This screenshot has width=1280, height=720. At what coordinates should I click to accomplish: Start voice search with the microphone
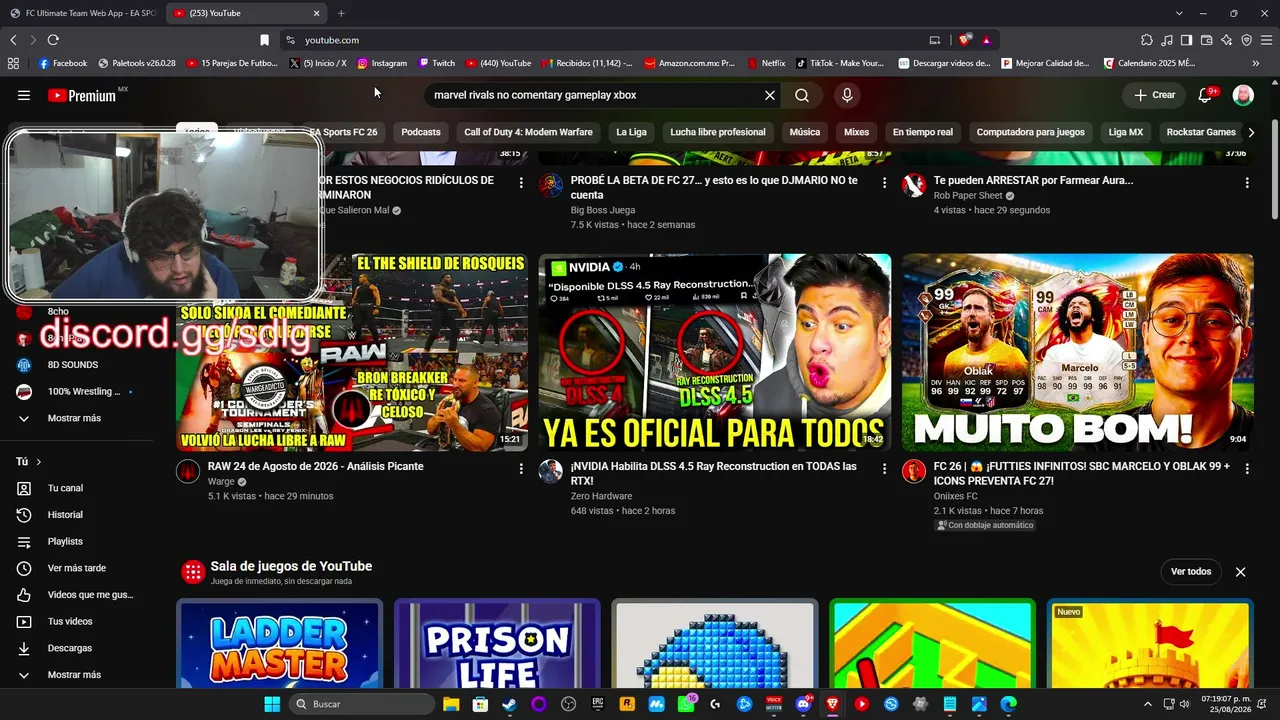tap(847, 95)
